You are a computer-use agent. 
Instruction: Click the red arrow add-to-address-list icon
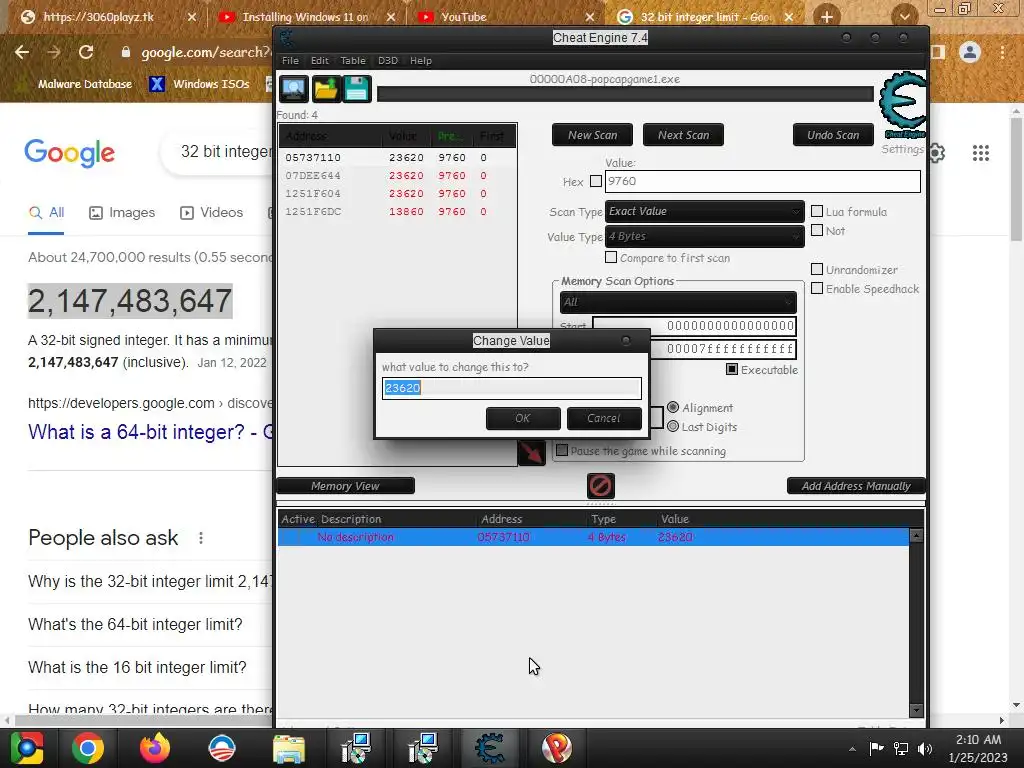tap(532, 452)
